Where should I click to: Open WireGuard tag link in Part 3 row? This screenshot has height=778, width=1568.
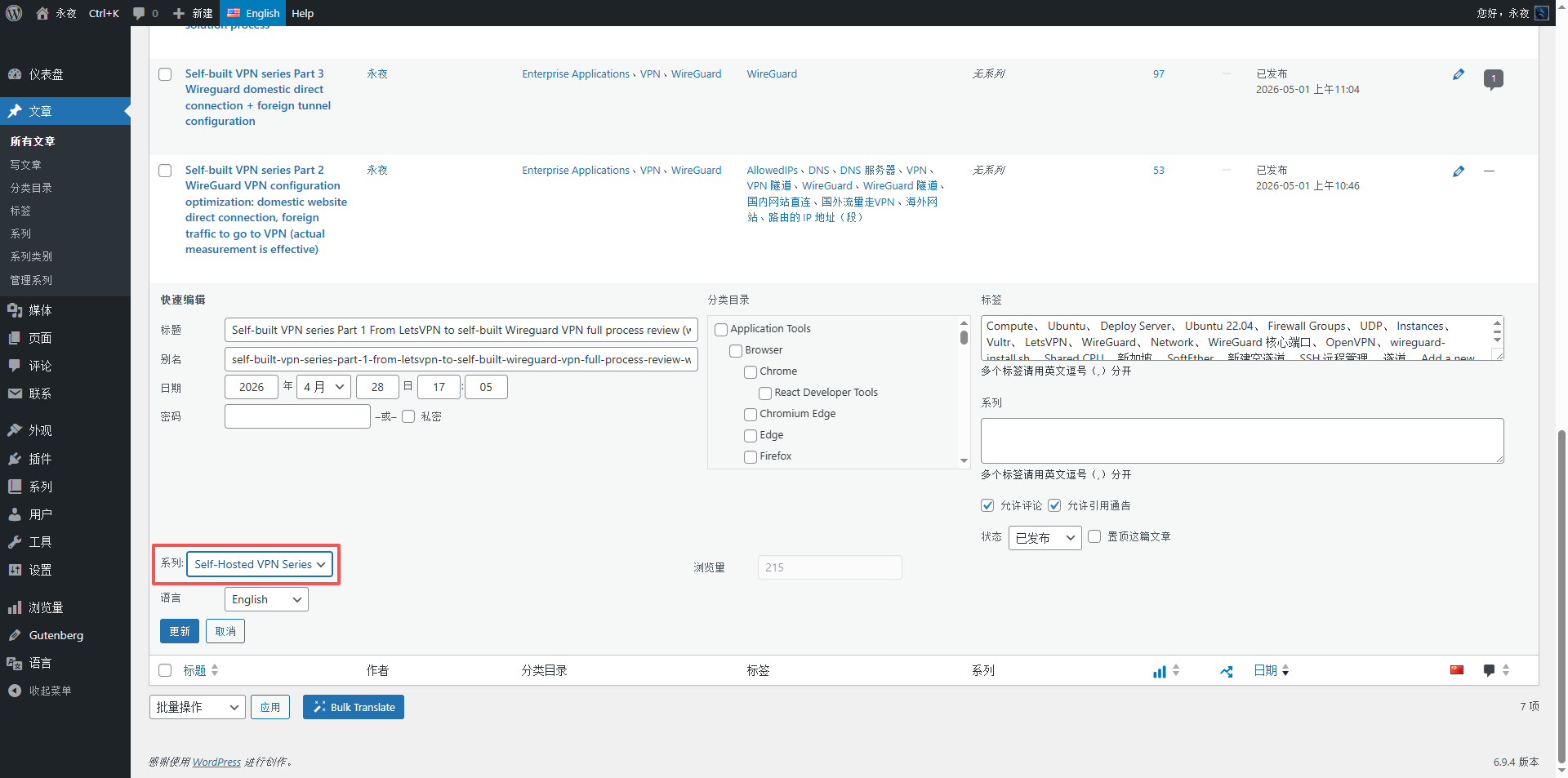click(772, 74)
